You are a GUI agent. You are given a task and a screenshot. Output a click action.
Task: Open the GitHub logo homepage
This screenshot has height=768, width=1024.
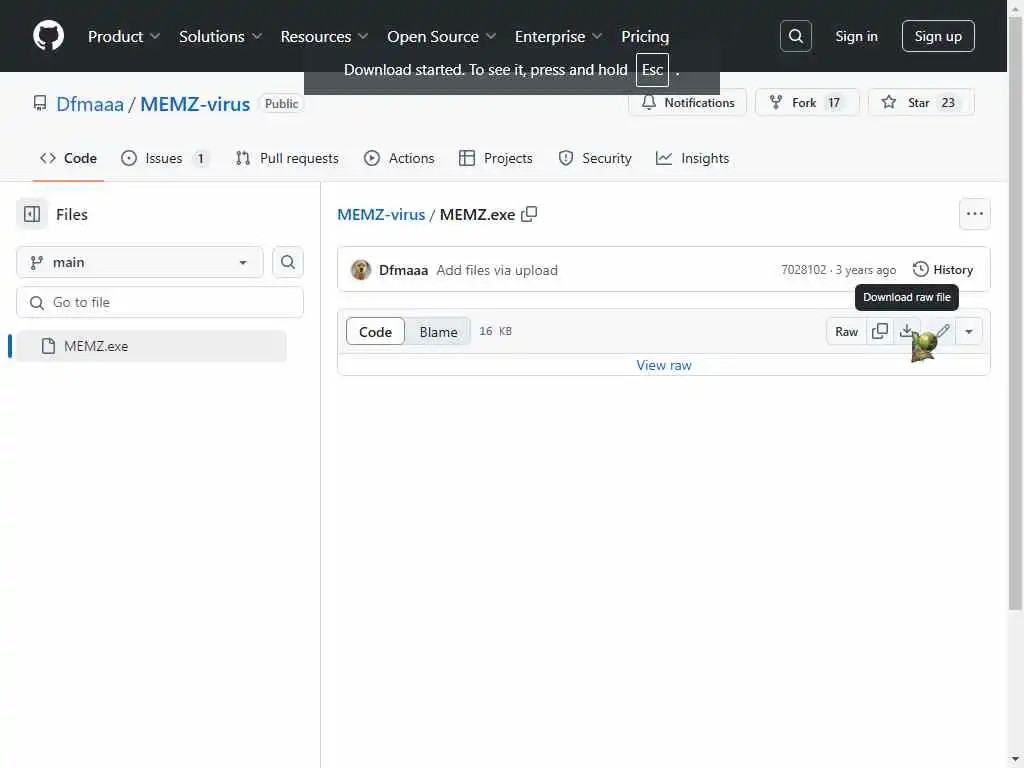(x=48, y=36)
